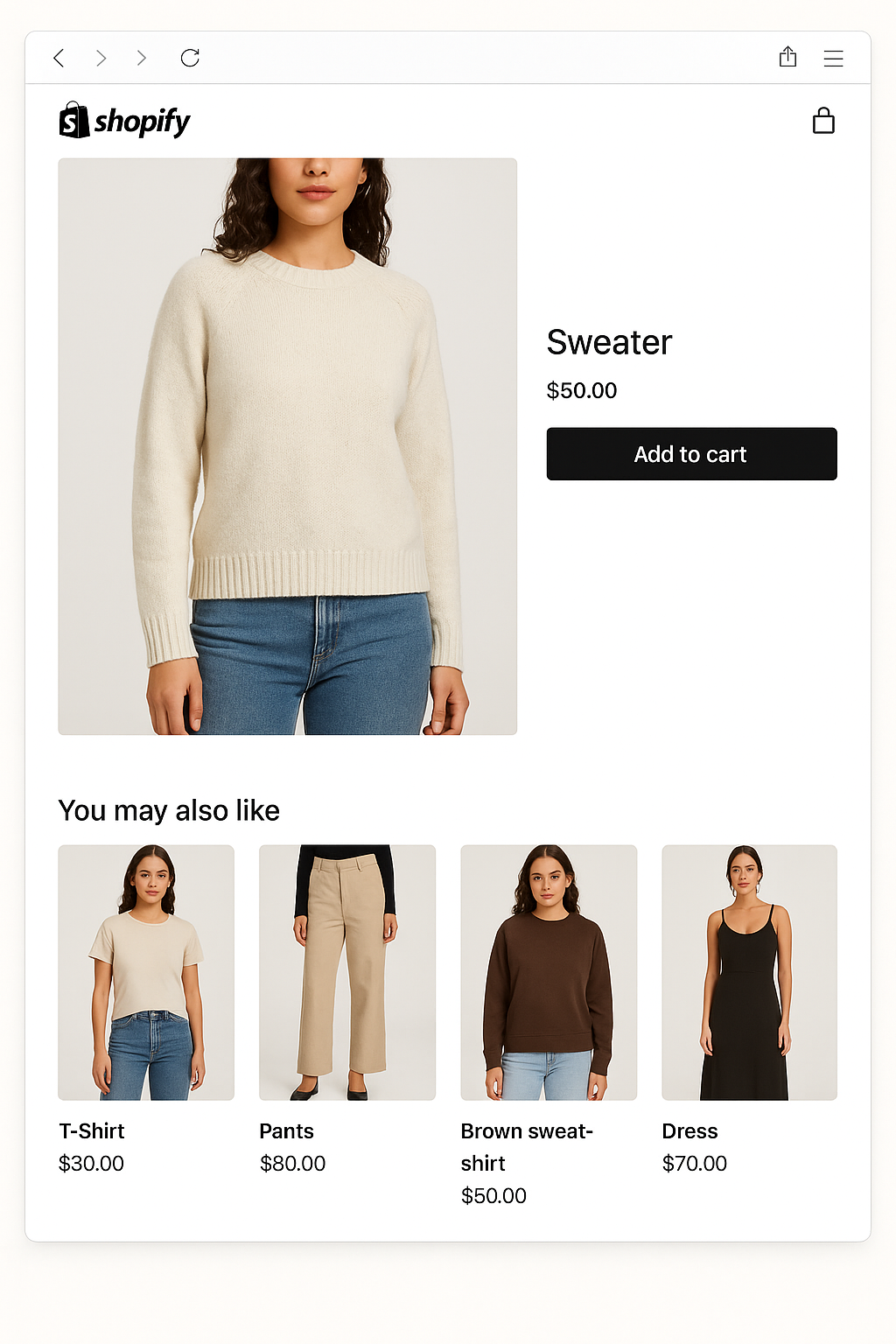896x1344 pixels.
Task: Click the second forward chevron beside reload
Action: coord(141,58)
